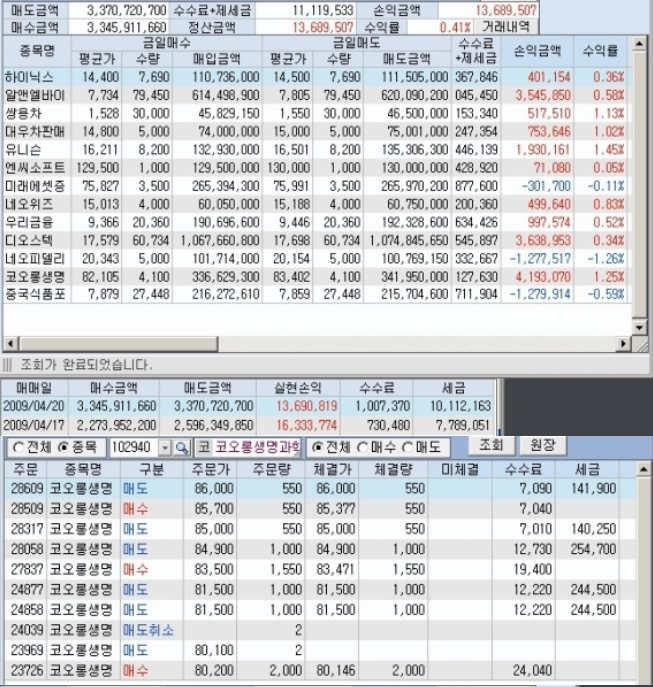653x687 pixels.
Task: Select the 하이닉스 row
Action: (316, 77)
